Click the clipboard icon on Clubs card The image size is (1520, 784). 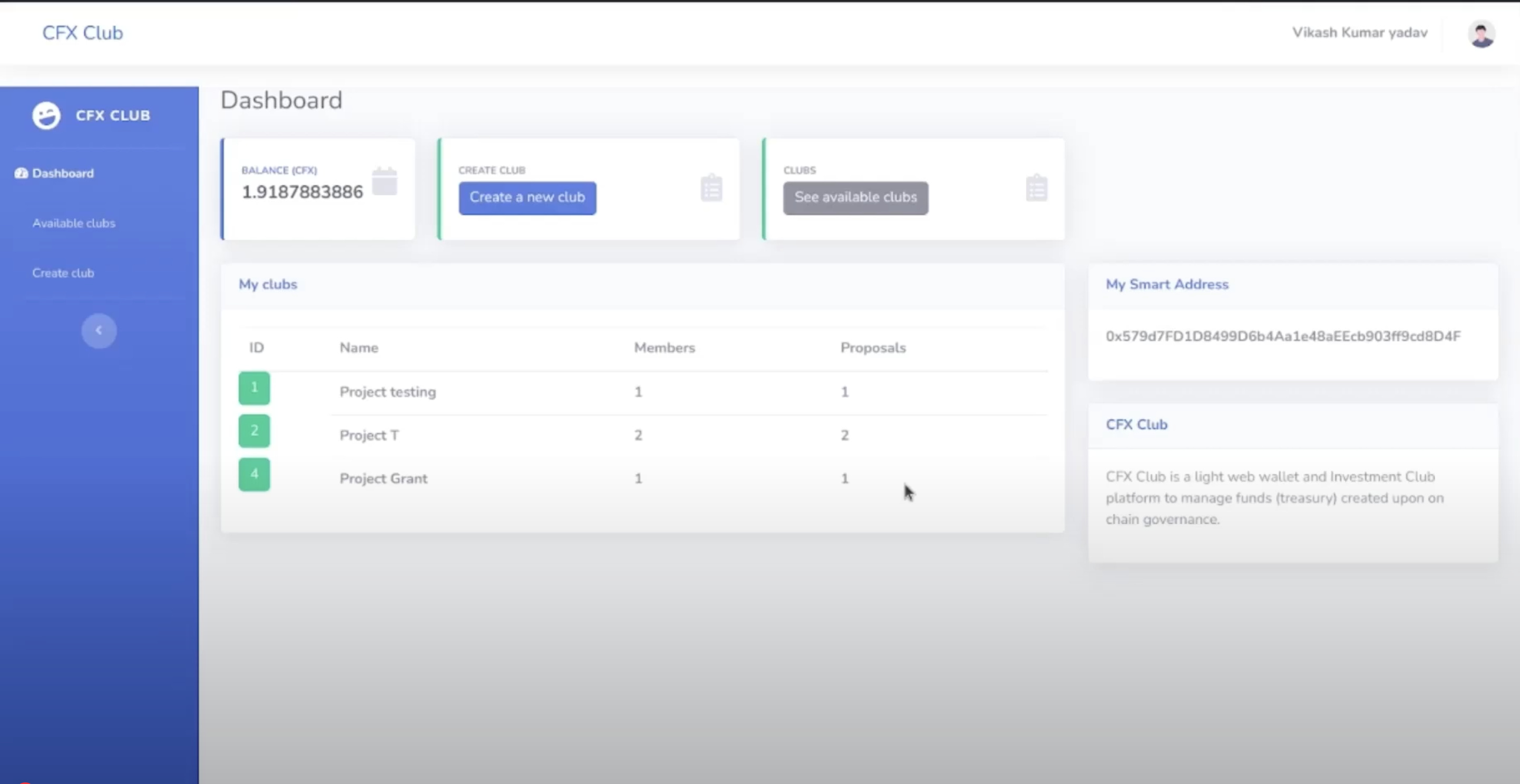1037,188
